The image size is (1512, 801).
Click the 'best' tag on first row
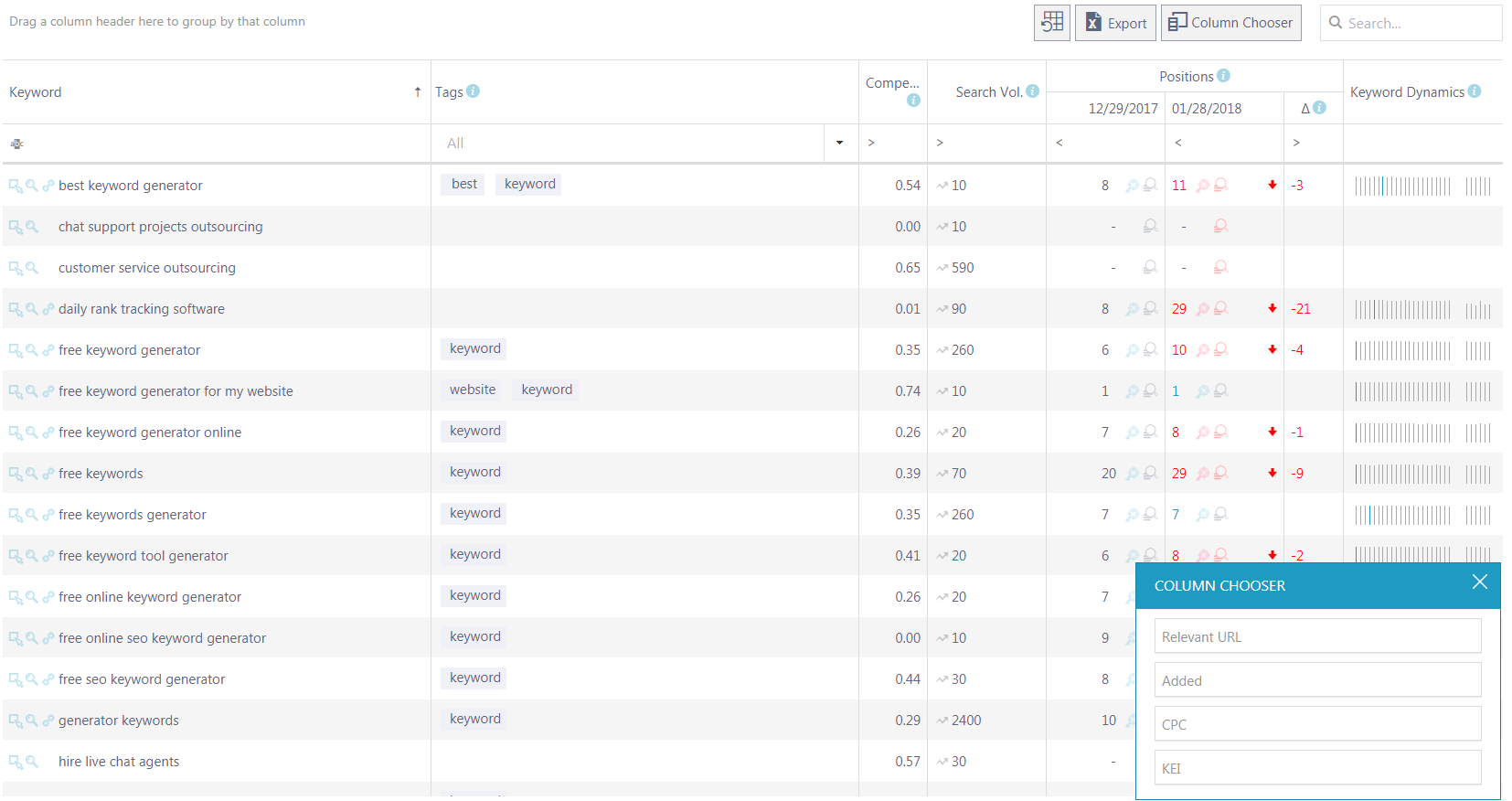tap(464, 184)
